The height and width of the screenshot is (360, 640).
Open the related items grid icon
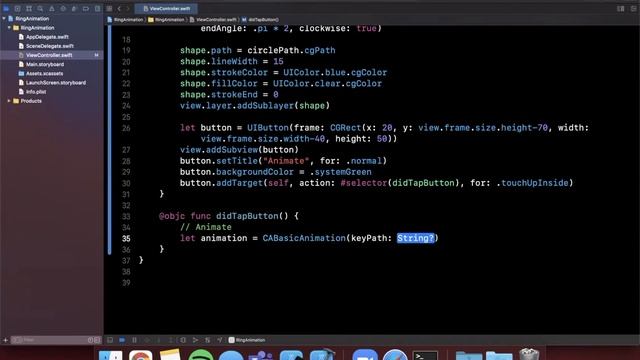(109, 9)
